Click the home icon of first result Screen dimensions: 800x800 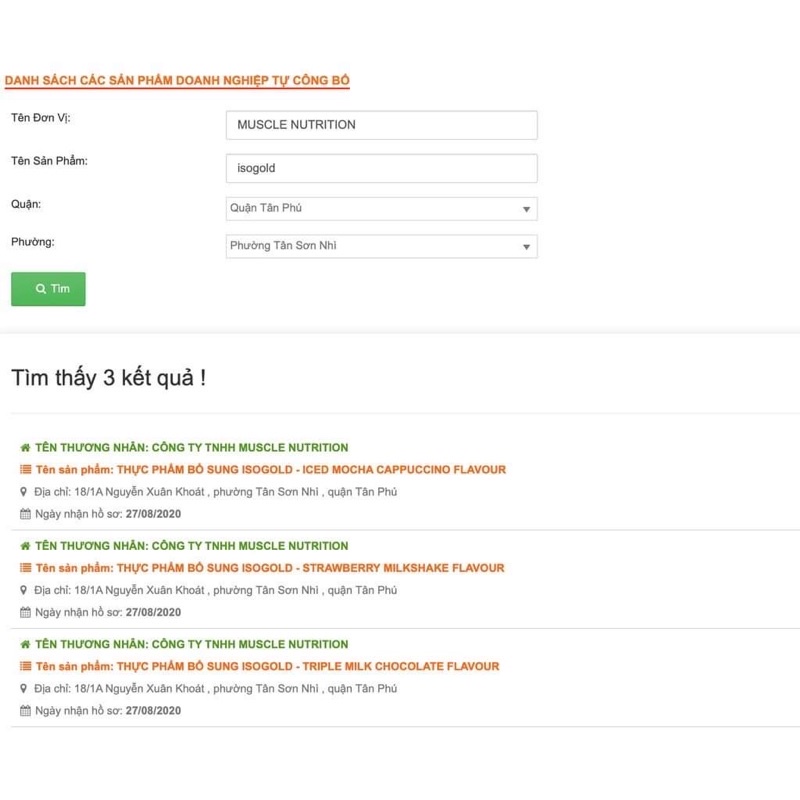(x=25, y=448)
